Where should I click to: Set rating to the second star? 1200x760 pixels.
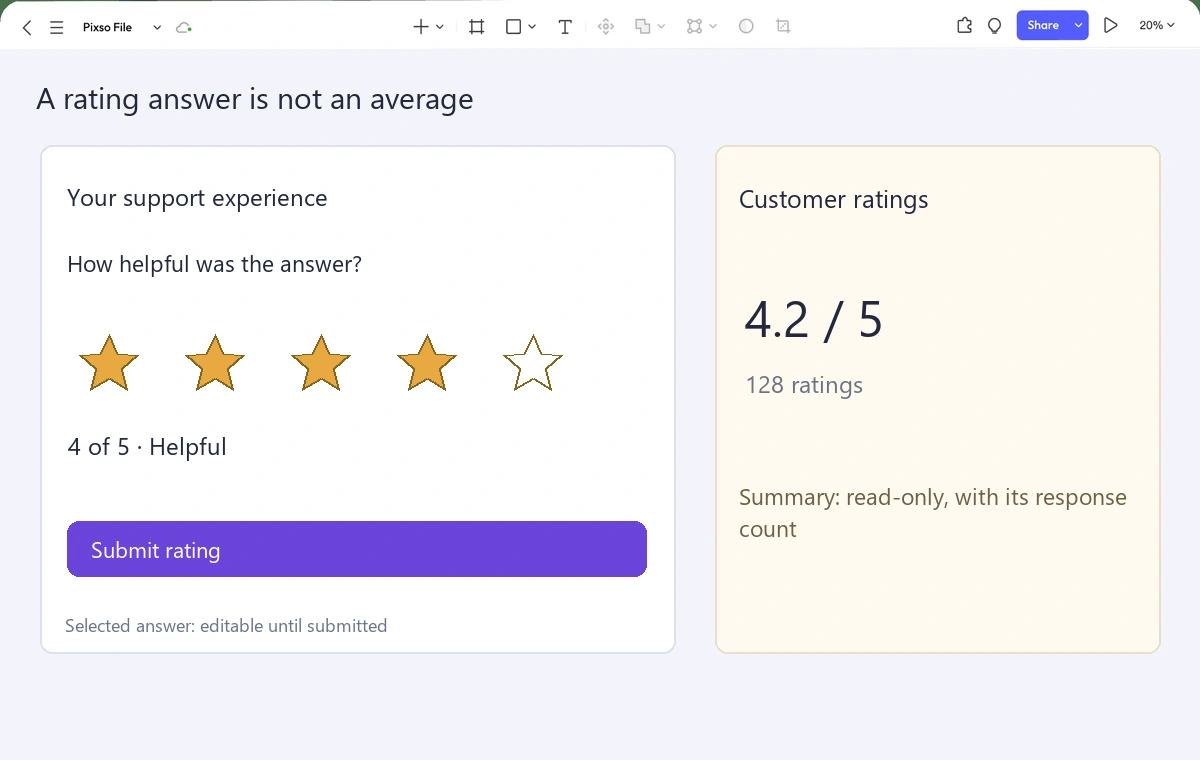[x=215, y=363]
